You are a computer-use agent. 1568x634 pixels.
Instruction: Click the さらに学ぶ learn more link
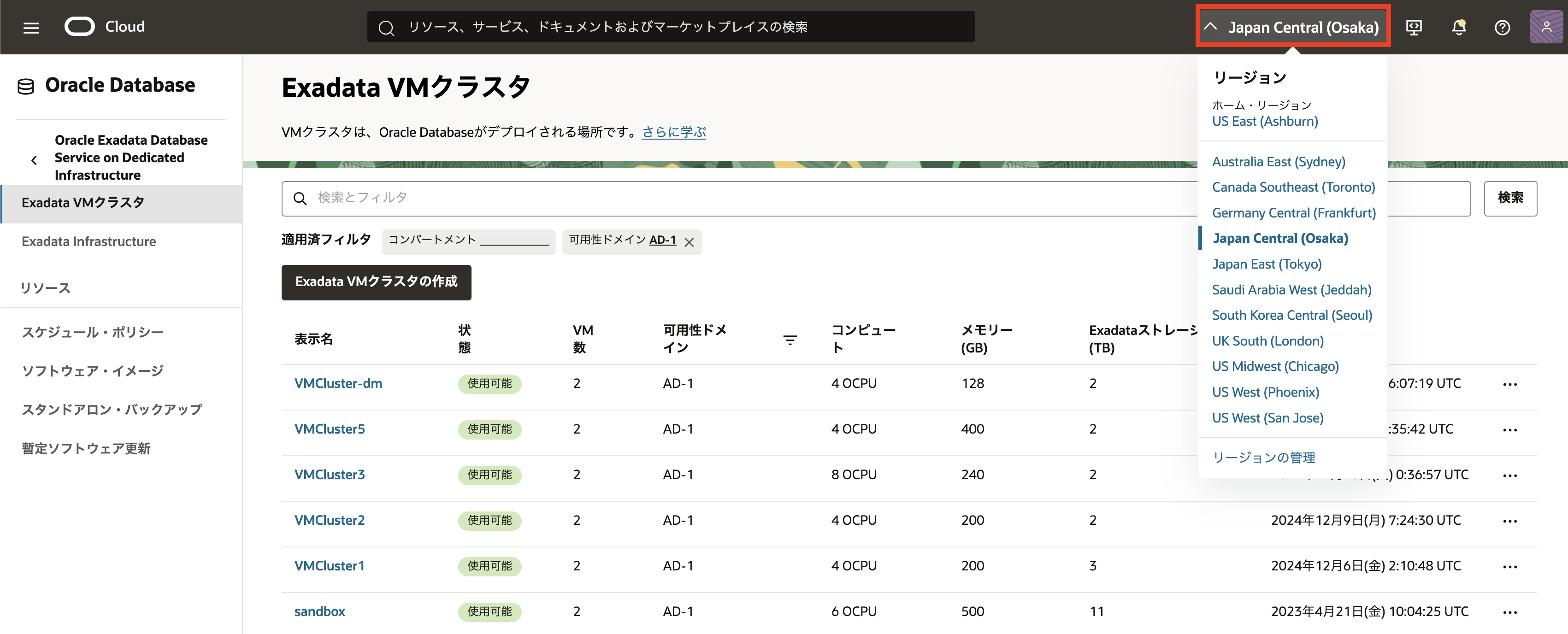point(673,132)
